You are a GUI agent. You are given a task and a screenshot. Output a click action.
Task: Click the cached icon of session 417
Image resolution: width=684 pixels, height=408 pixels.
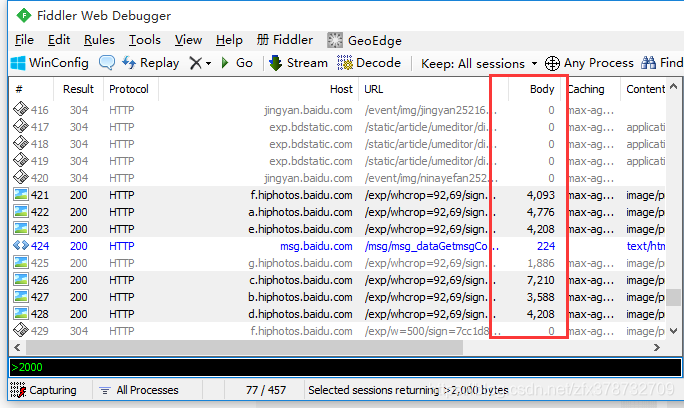21,126
